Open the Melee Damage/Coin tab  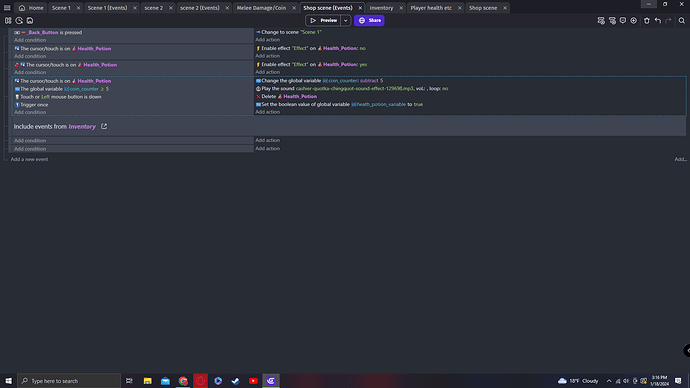(x=261, y=8)
